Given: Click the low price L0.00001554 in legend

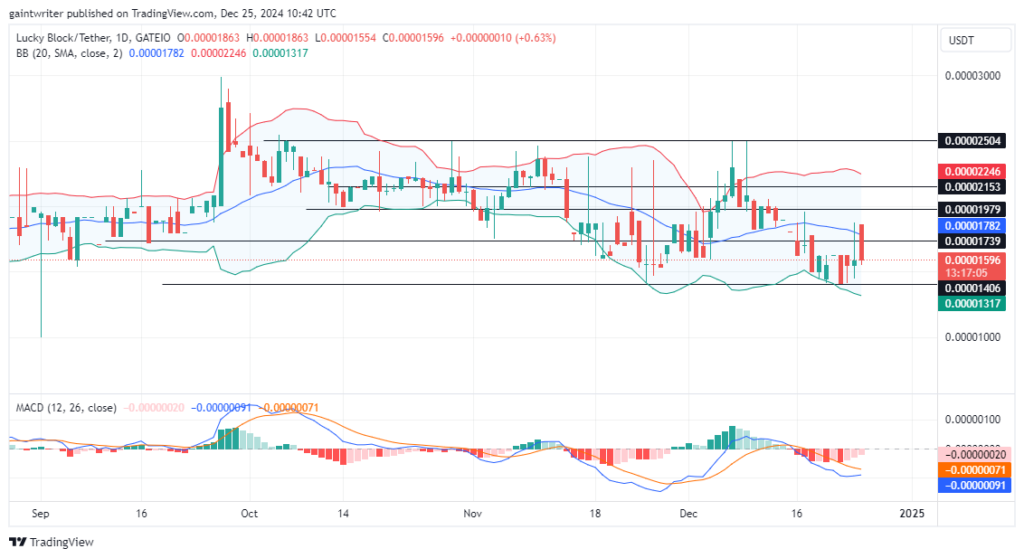Looking at the screenshot, I should tap(345, 38).
